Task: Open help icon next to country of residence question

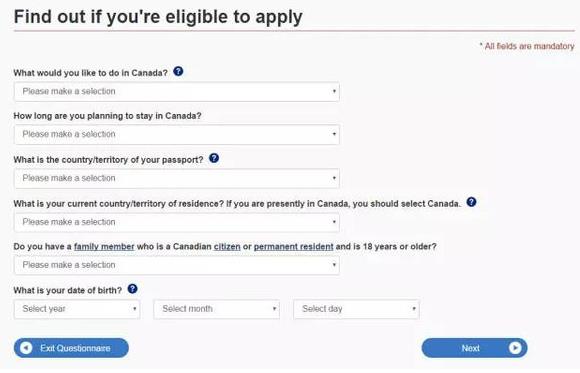Action: pos(471,202)
